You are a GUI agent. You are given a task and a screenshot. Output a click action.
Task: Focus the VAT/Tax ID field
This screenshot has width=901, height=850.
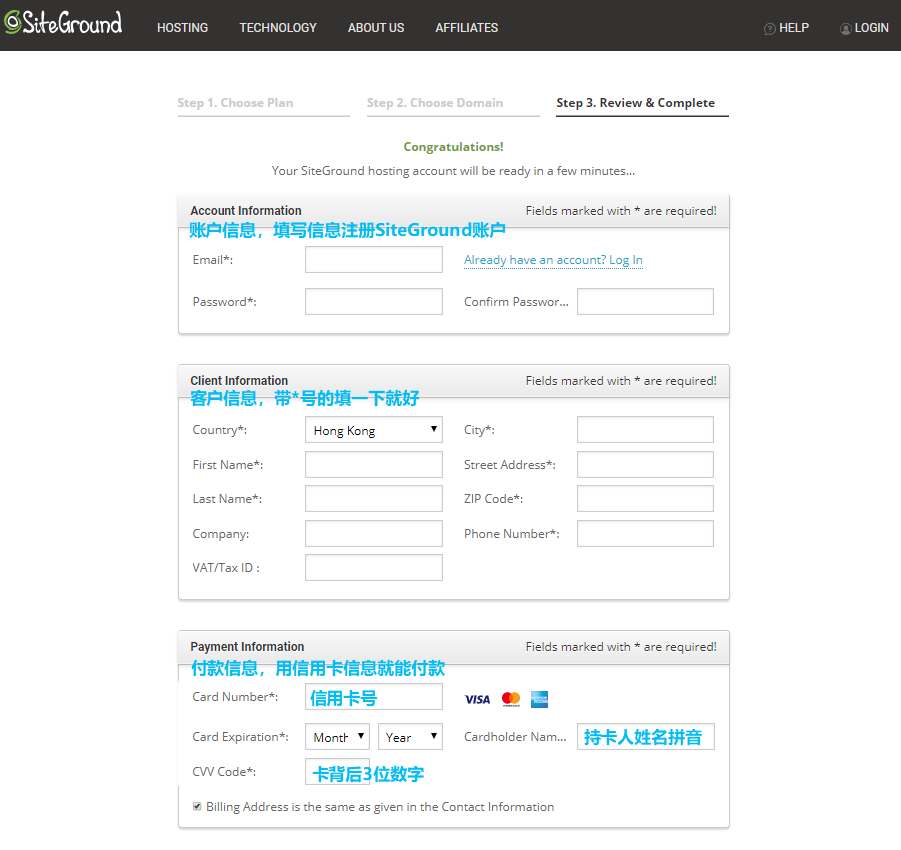[x=374, y=568]
